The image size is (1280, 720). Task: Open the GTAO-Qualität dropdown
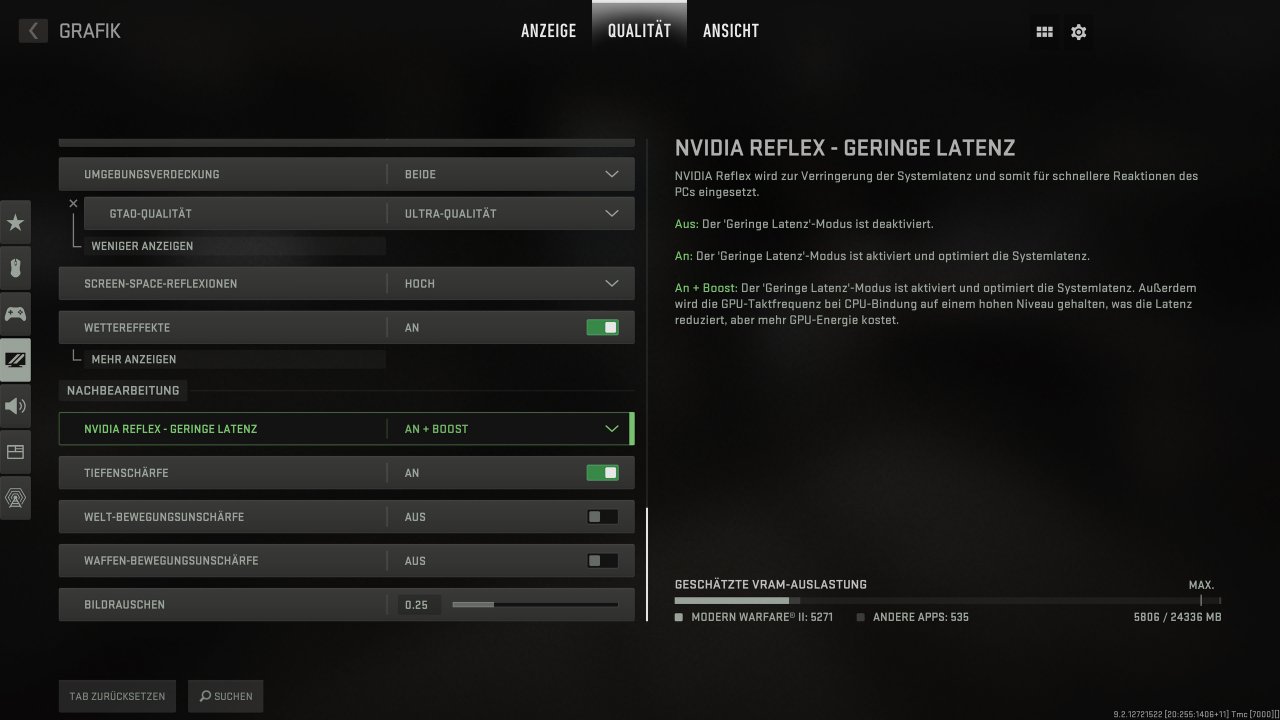click(x=359, y=213)
